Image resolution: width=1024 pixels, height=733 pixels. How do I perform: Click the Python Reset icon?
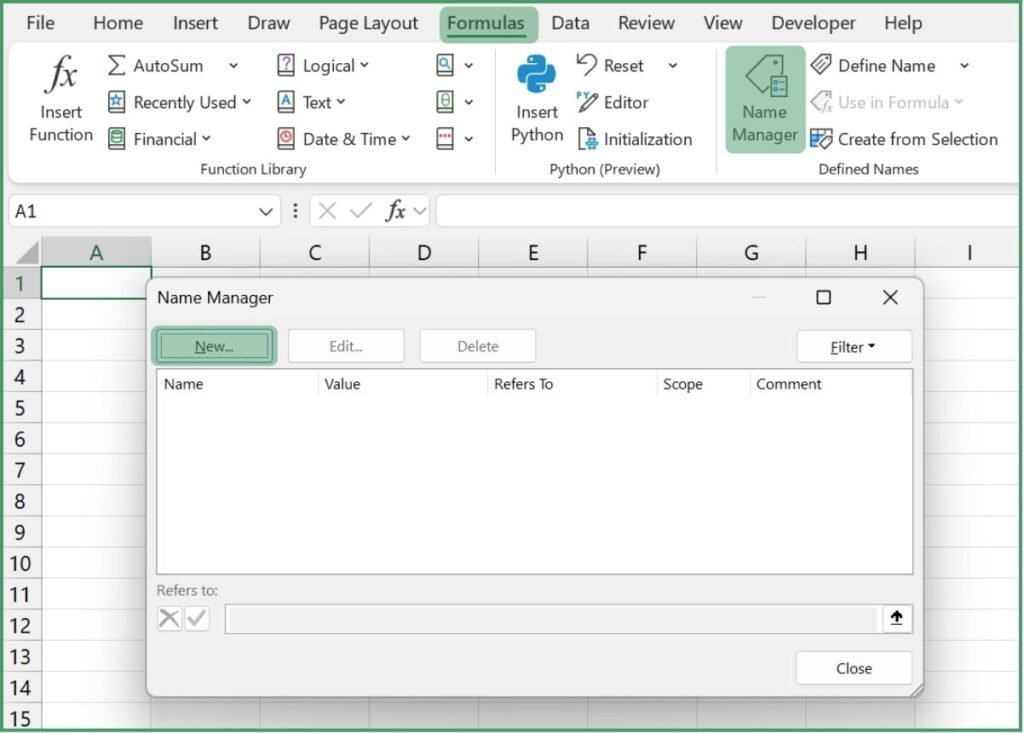[586, 65]
